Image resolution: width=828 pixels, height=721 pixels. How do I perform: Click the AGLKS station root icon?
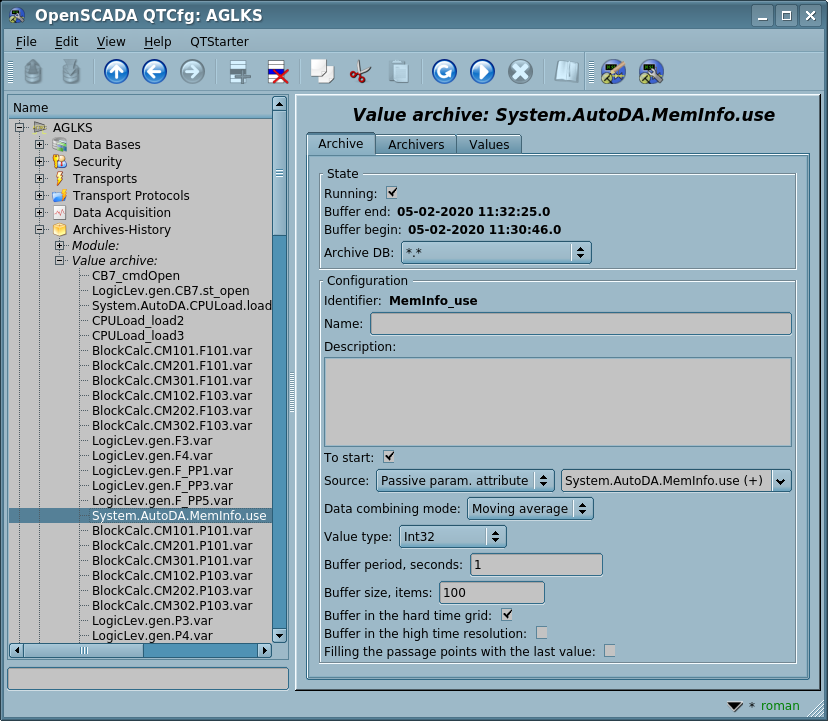click(x=40, y=127)
